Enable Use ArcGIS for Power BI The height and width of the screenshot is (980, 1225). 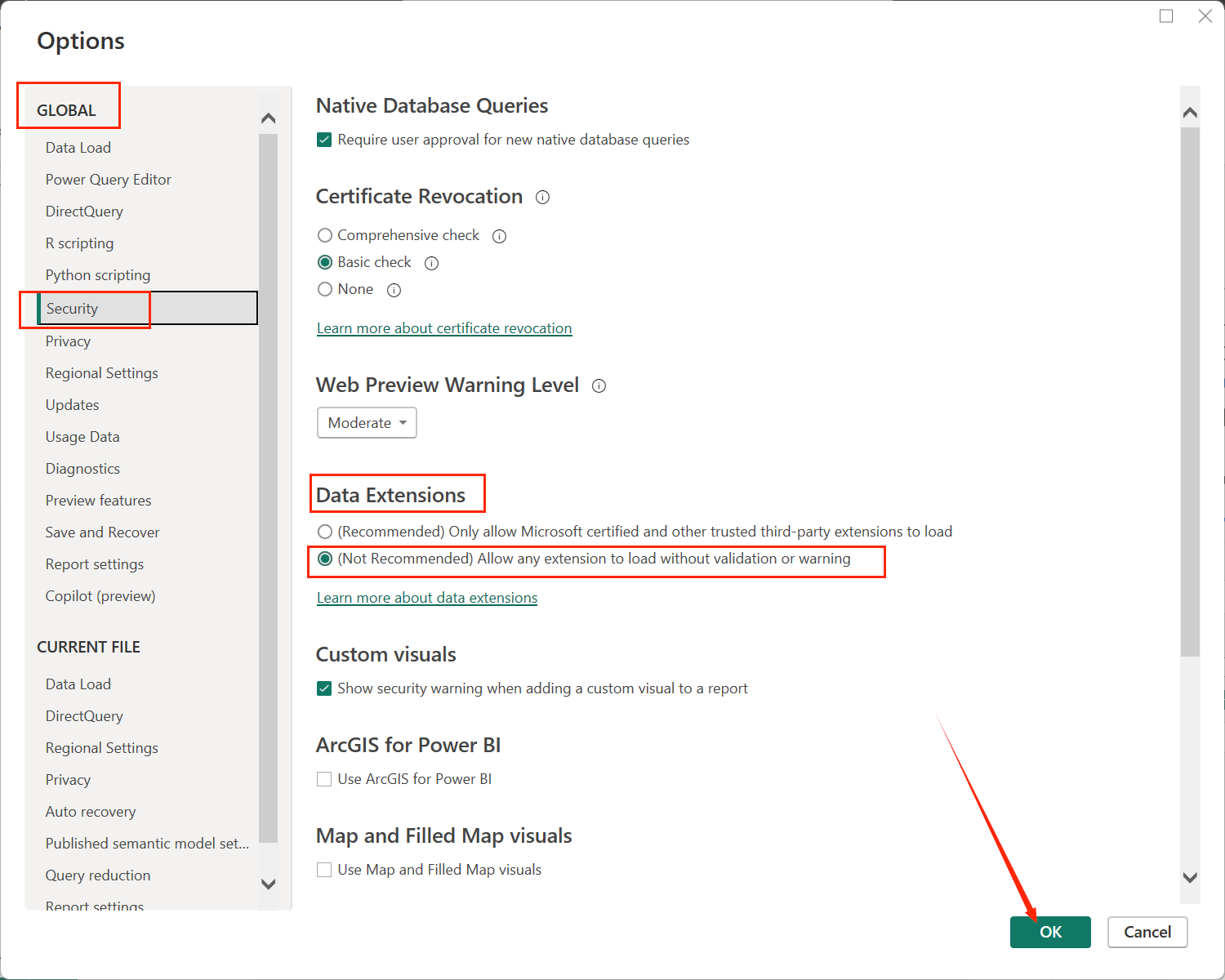coord(324,779)
